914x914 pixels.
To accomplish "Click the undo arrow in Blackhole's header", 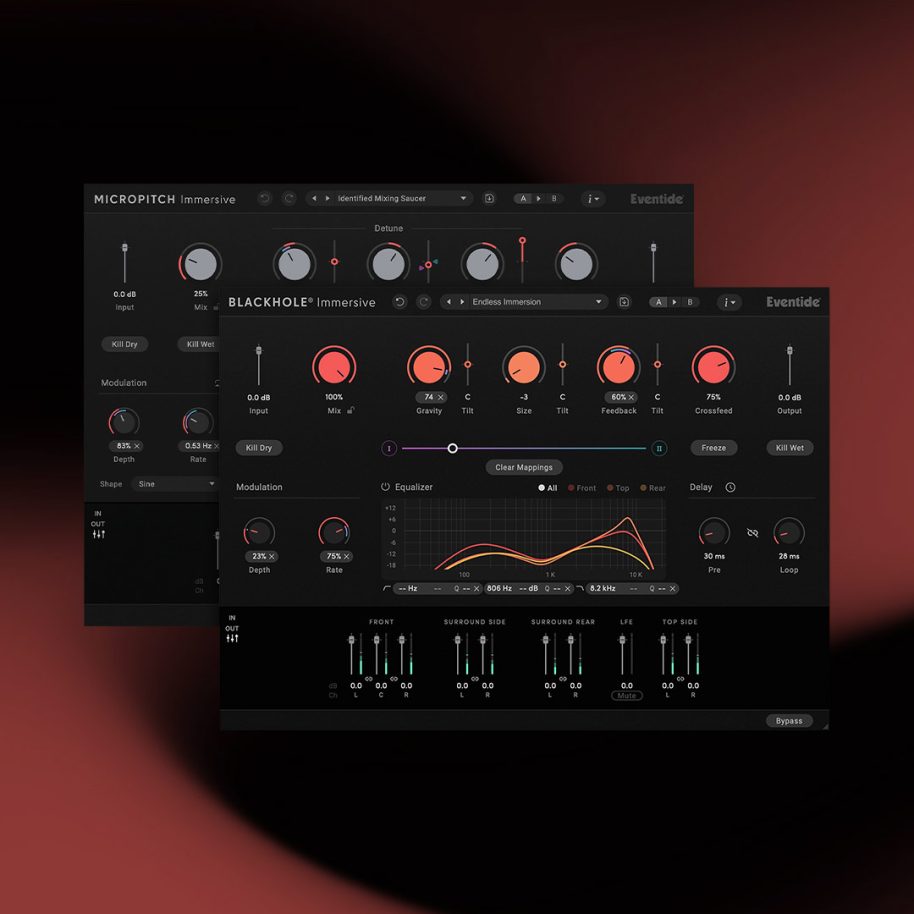I will click(x=399, y=302).
